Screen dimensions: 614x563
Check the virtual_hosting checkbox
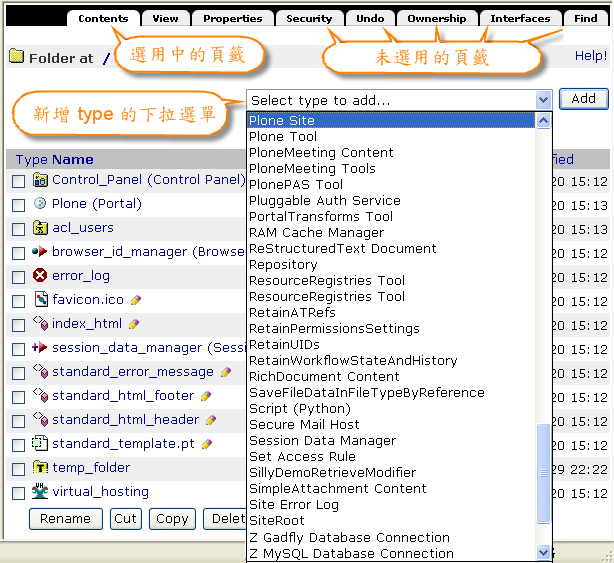pyautogui.click(x=18, y=493)
